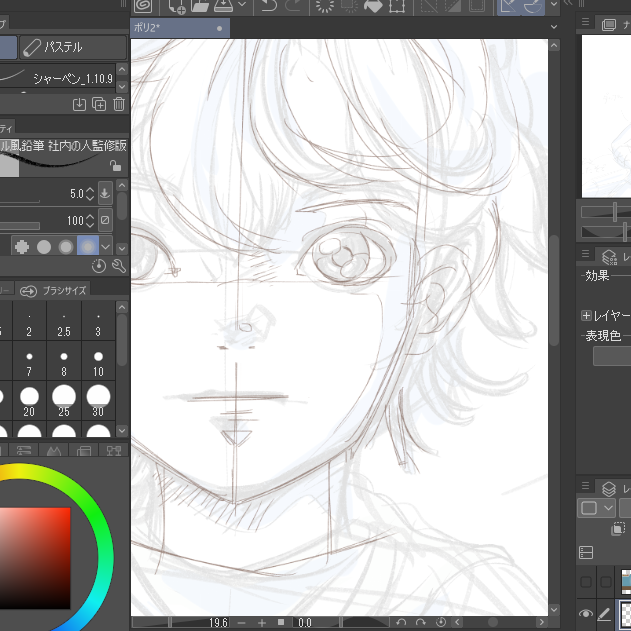
Task: Select the second hardness preset circle
Action: pyautogui.click(x=44, y=247)
